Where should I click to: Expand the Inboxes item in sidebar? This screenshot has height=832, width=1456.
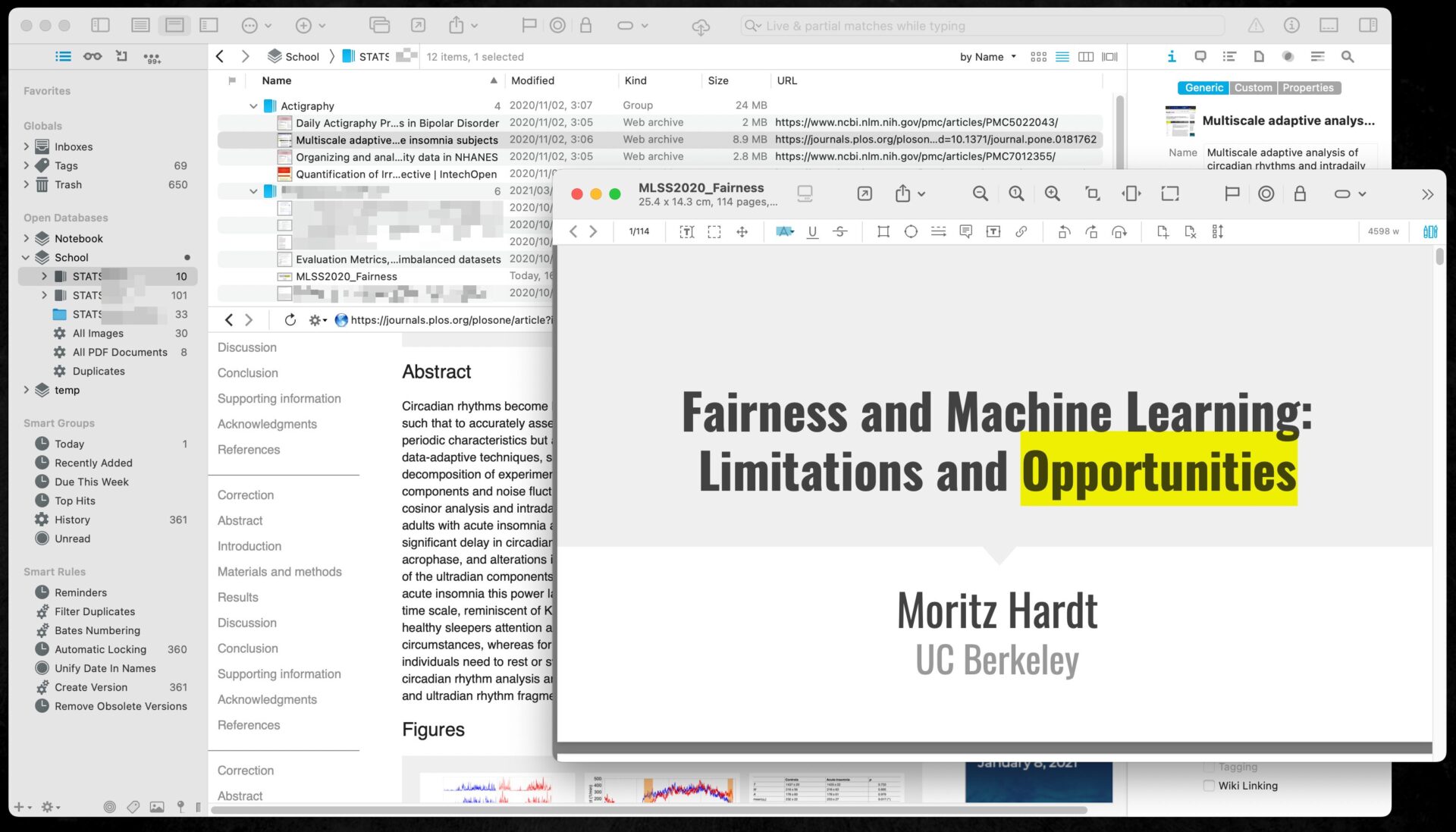[27, 146]
